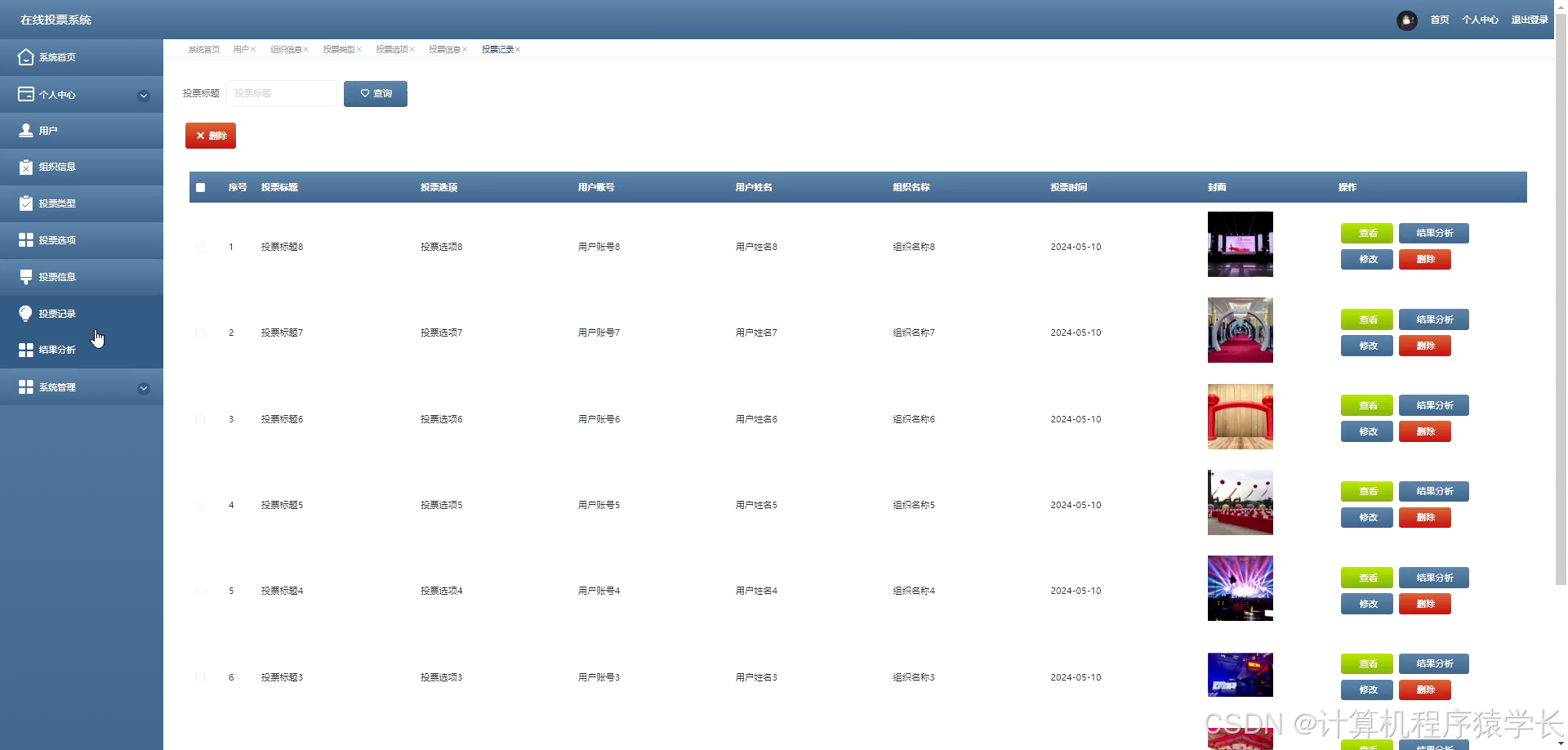
Task: Click the 投票选项3 cell
Action: 442,677
